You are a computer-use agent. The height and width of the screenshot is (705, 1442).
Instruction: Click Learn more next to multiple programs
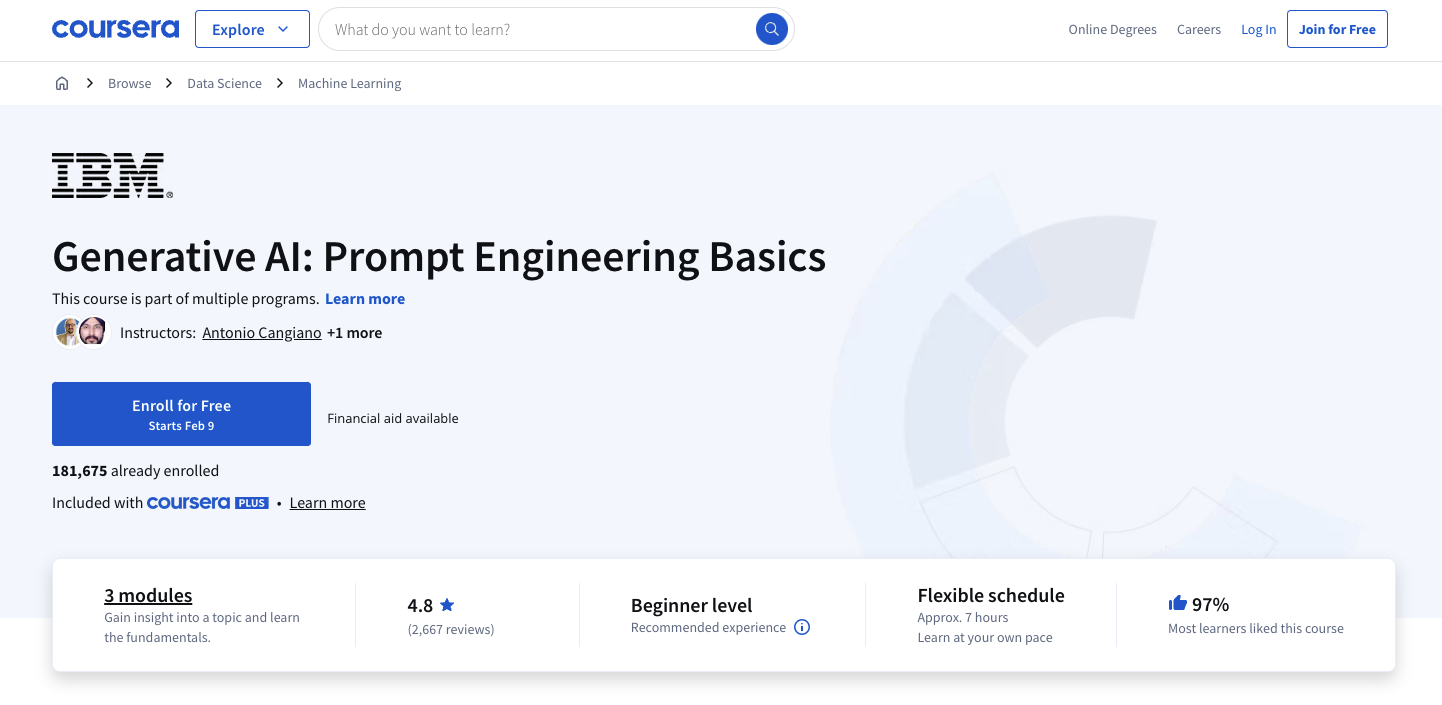coord(365,299)
